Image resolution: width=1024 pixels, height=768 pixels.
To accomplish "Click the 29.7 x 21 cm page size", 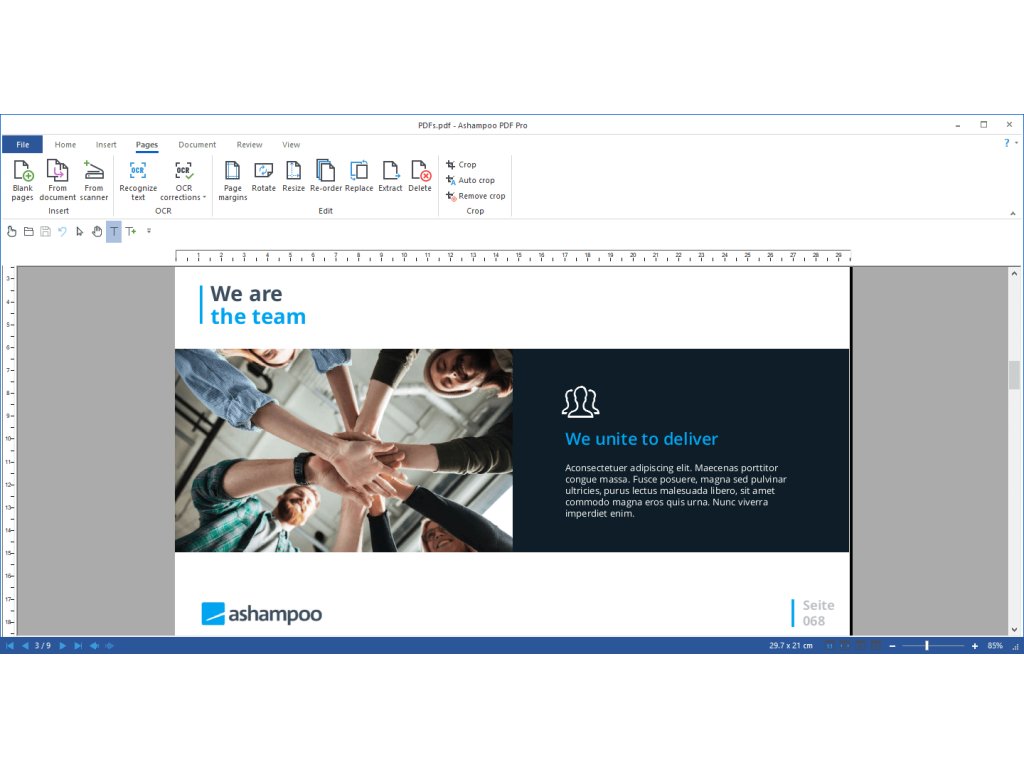I will (x=790, y=645).
